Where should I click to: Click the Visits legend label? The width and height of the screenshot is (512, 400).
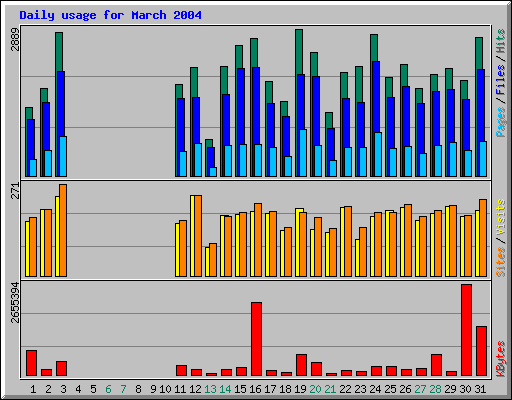[x=501, y=217]
